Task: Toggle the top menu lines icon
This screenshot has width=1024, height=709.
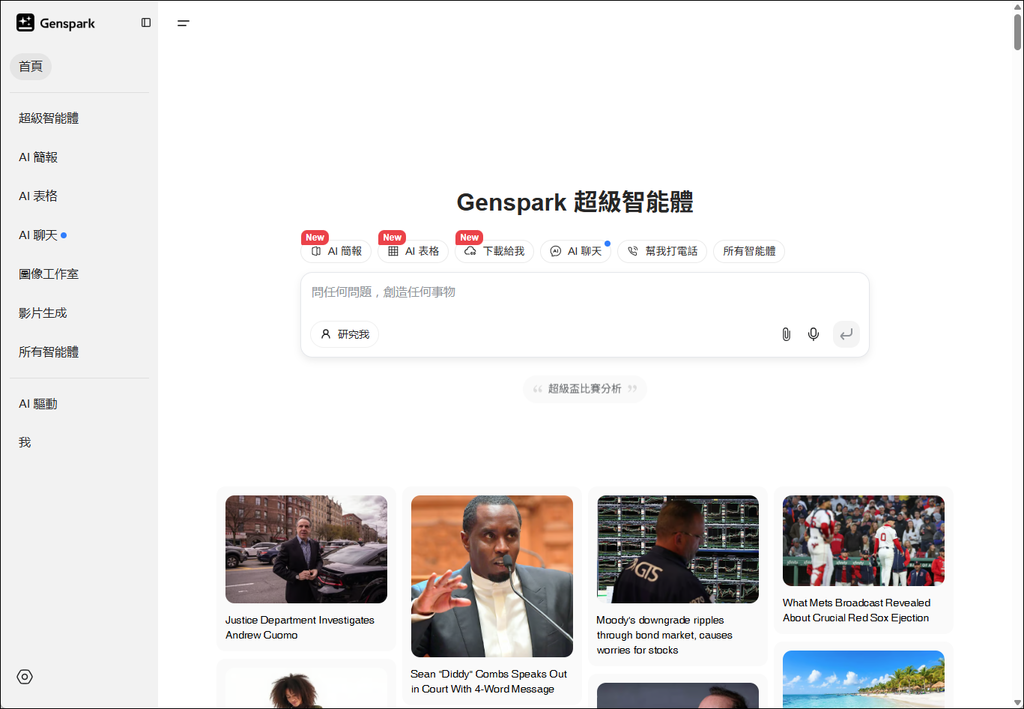Action: click(x=184, y=23)
